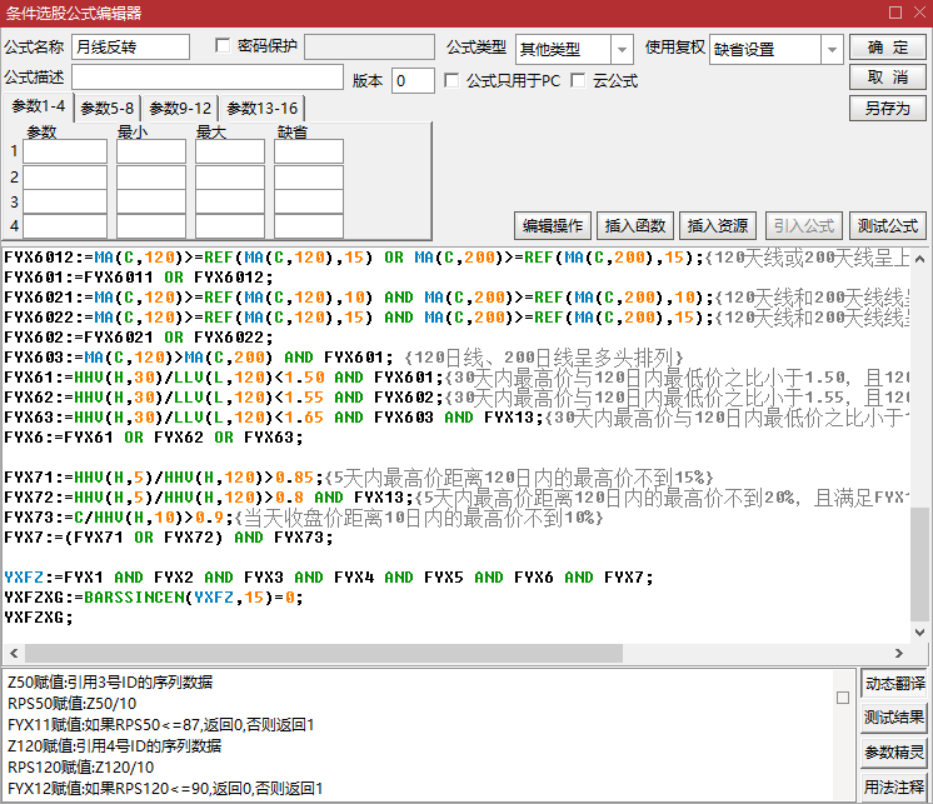Click code line starting YXFZ:=FYX1

328,577
